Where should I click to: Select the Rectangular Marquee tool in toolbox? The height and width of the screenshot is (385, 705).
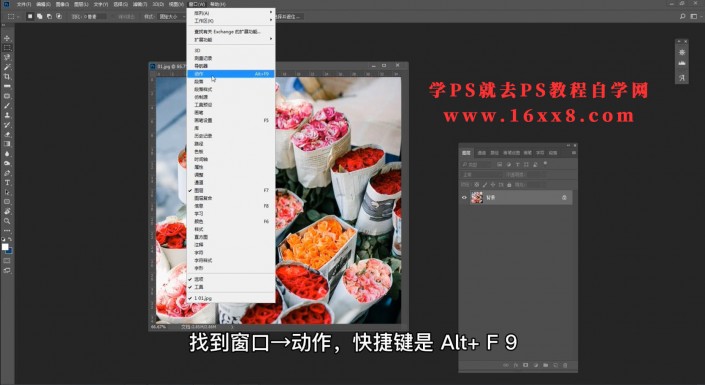coord(7,48)
